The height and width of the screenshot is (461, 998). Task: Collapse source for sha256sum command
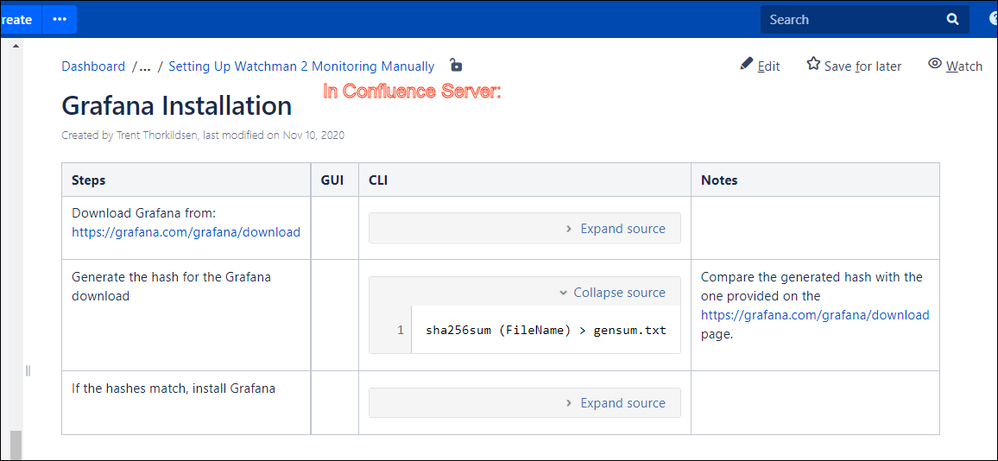pos(612,292)
